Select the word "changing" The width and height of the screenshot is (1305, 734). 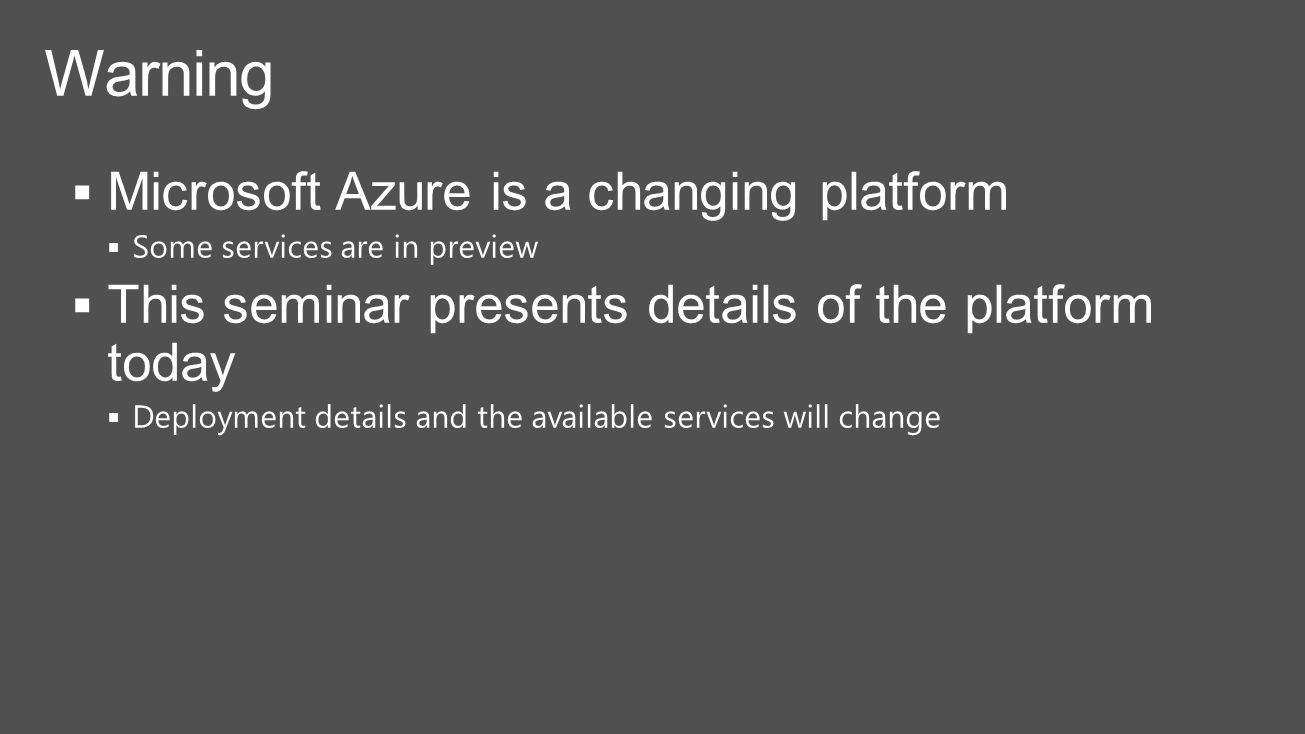pyautogui.click(x=692, y=194)
